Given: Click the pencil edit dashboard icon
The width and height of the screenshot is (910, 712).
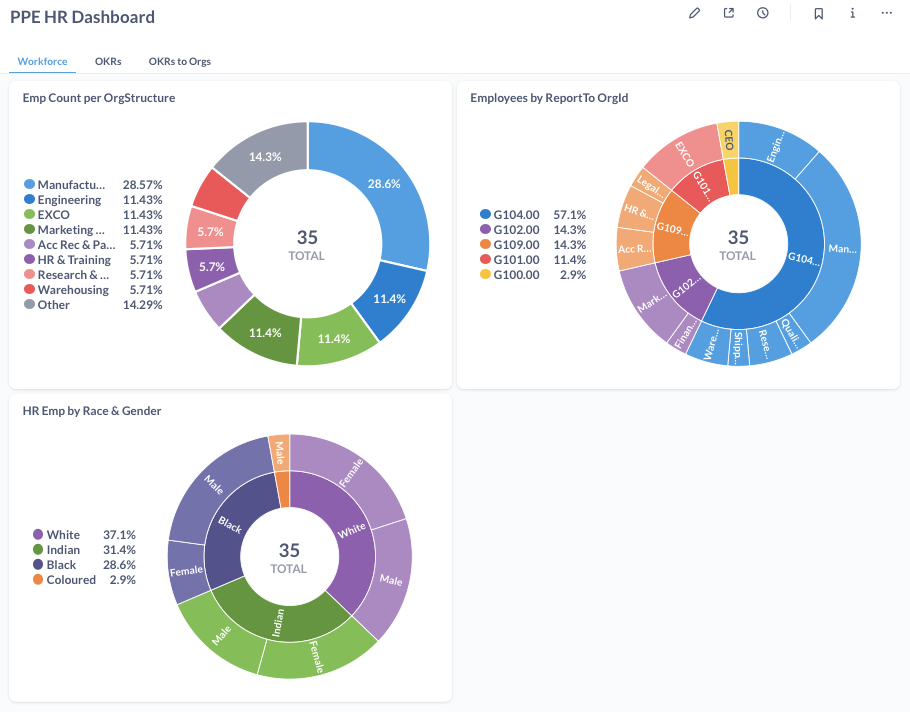Looking at the screenshot, I should point(695,14).
